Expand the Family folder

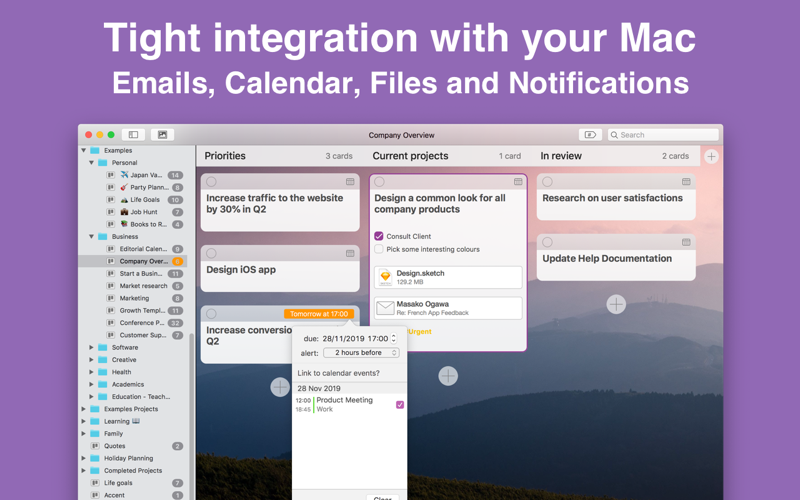(x=84, y=434)
